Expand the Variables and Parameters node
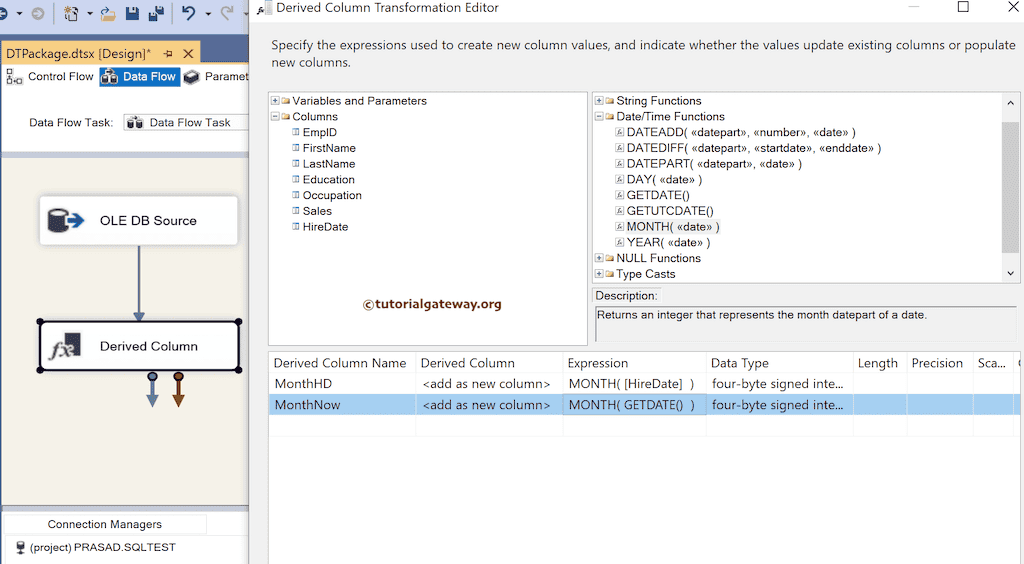Image resolution: width=1024 pixels, height=564 pixels. [x=275, y=101]
